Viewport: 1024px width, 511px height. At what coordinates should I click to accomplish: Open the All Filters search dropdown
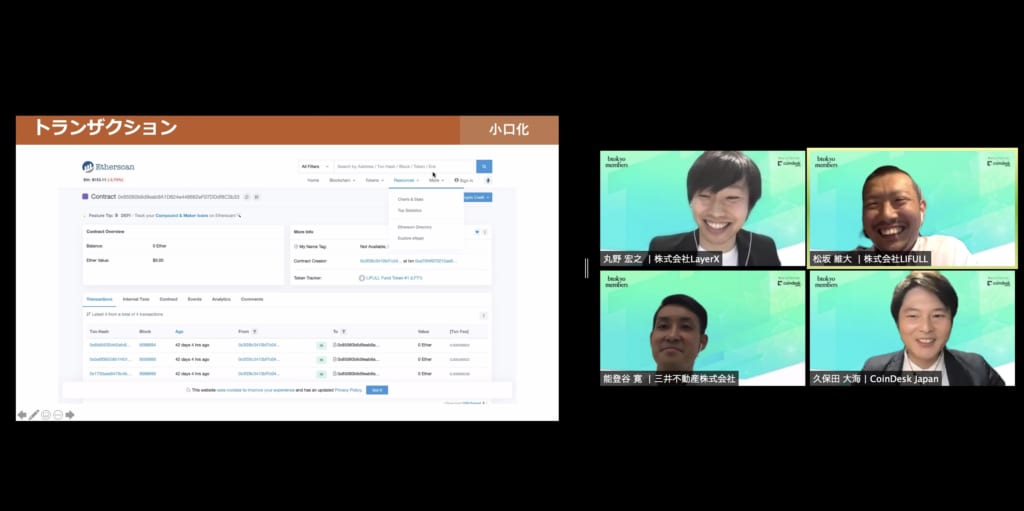316,167
